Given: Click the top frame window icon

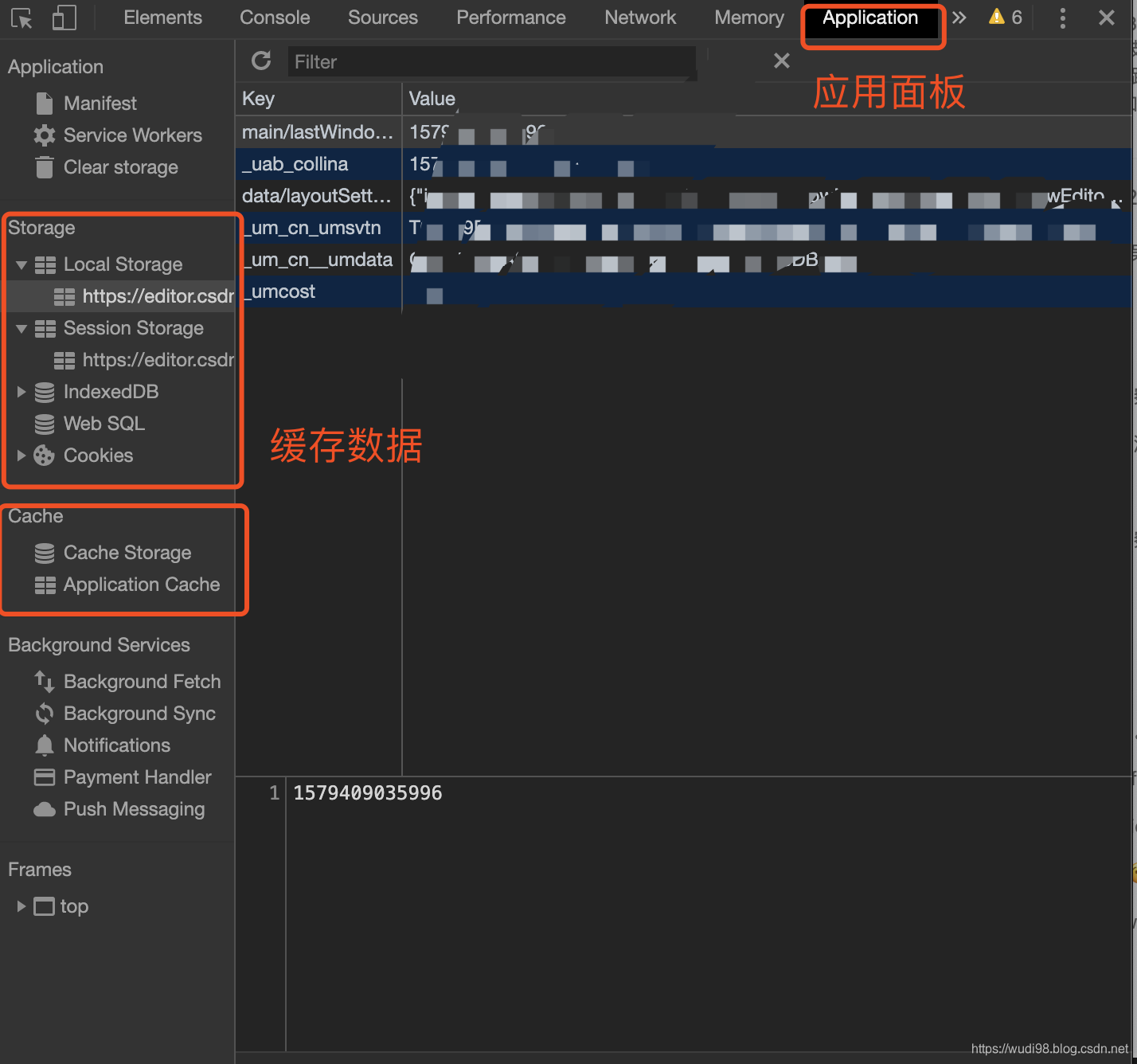Looking at the screenshot, I should (x=44, y=906).
